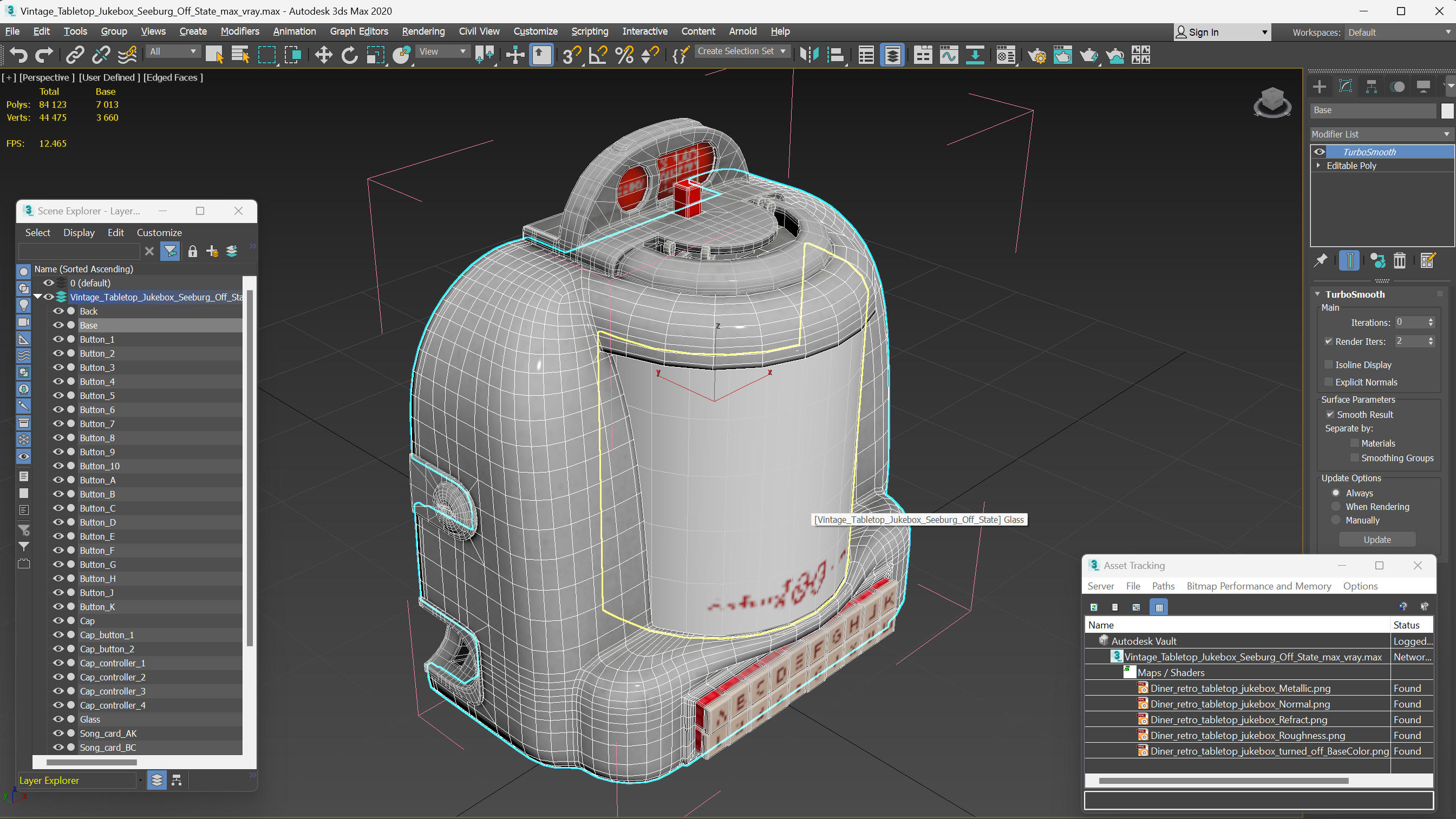Open the Create panel plus icon
This screenshot has height=819, width=1456.
1319,87
